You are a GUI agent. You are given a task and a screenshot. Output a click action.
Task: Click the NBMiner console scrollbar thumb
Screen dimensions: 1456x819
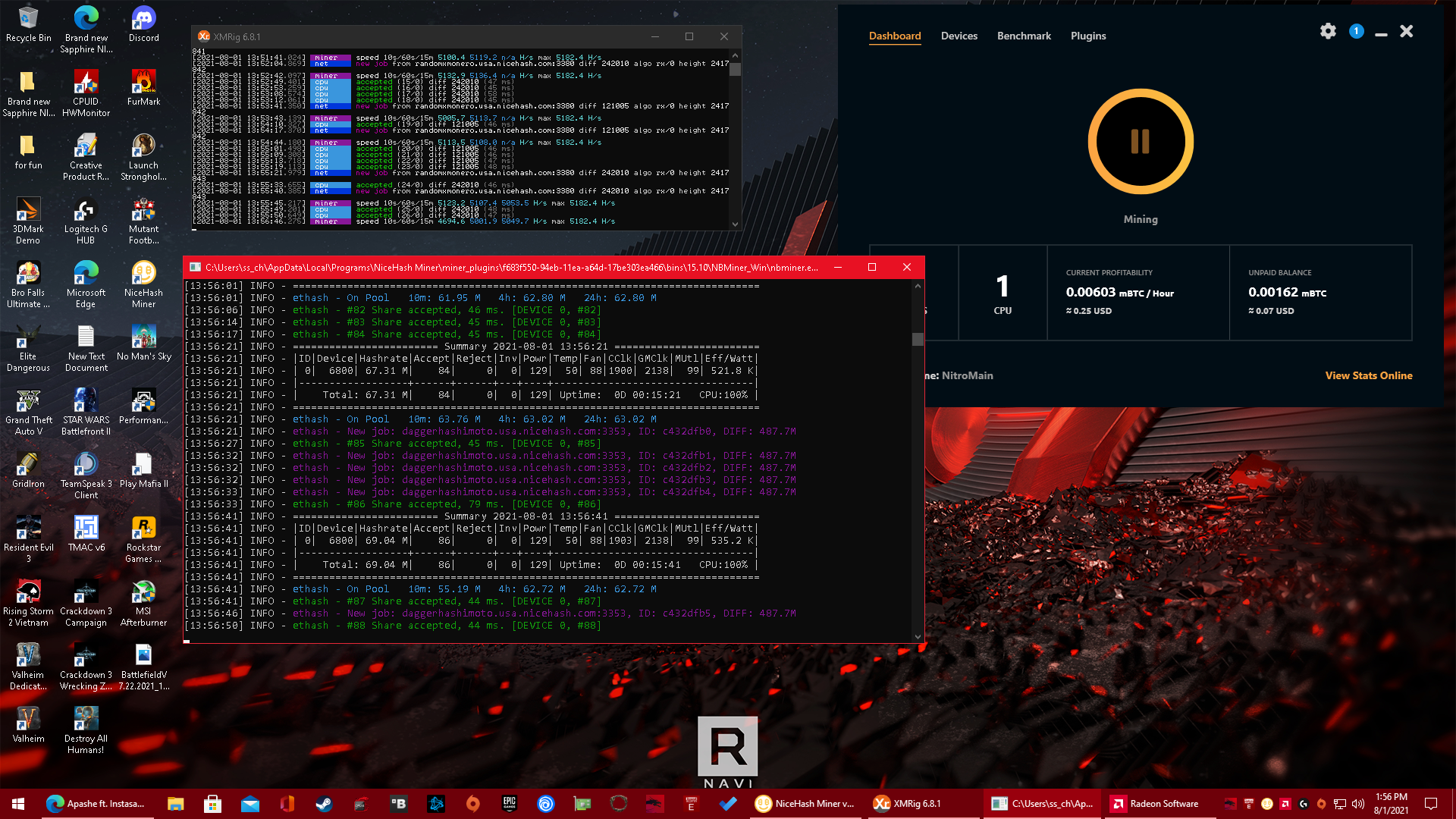[918, 339]
